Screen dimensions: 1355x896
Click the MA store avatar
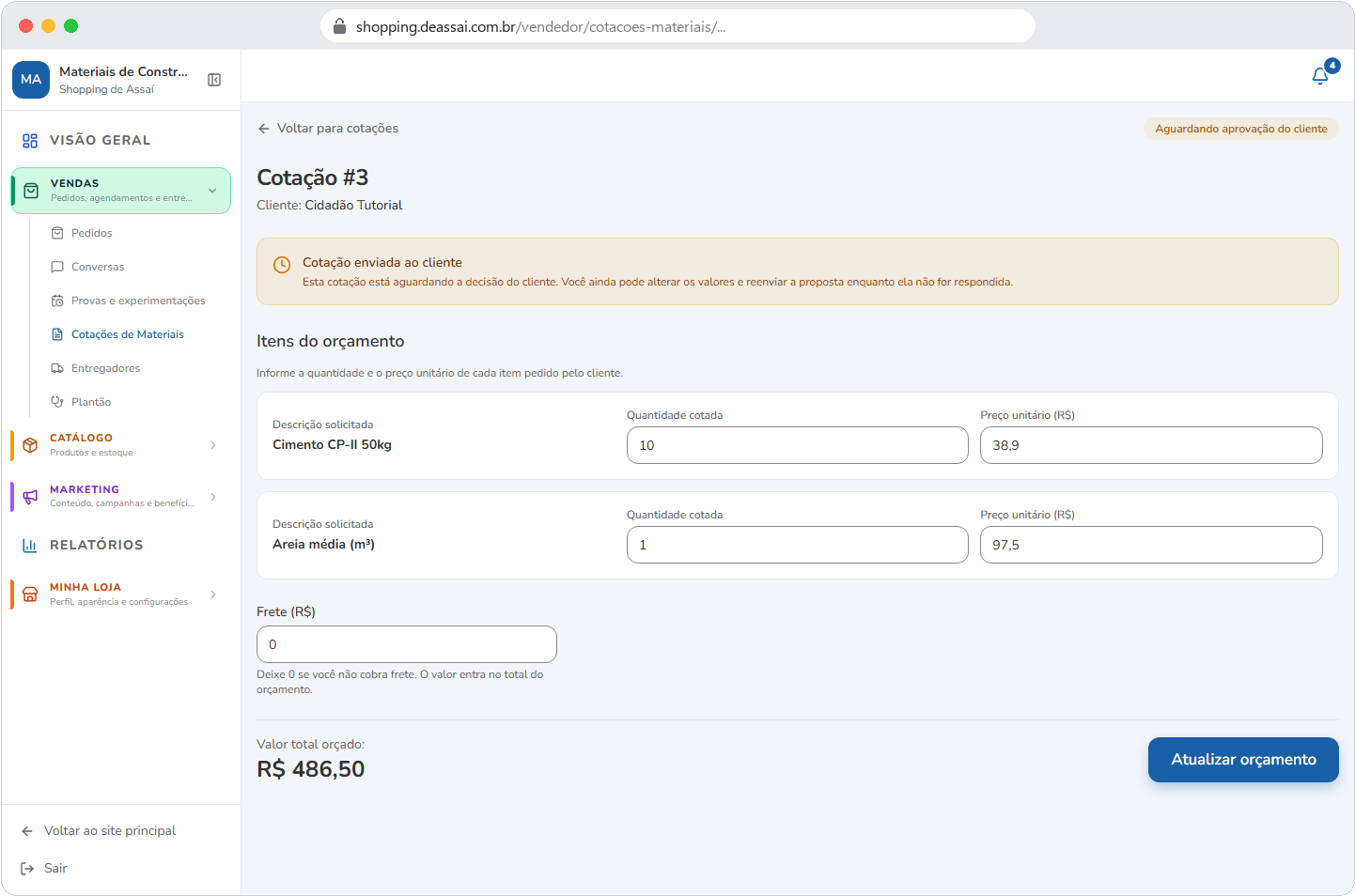coord(31,80)
